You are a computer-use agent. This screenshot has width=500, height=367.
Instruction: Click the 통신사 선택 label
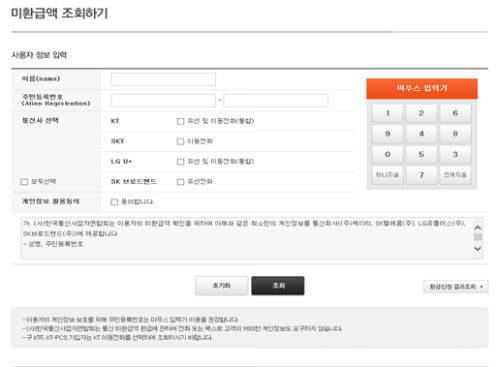40,121
